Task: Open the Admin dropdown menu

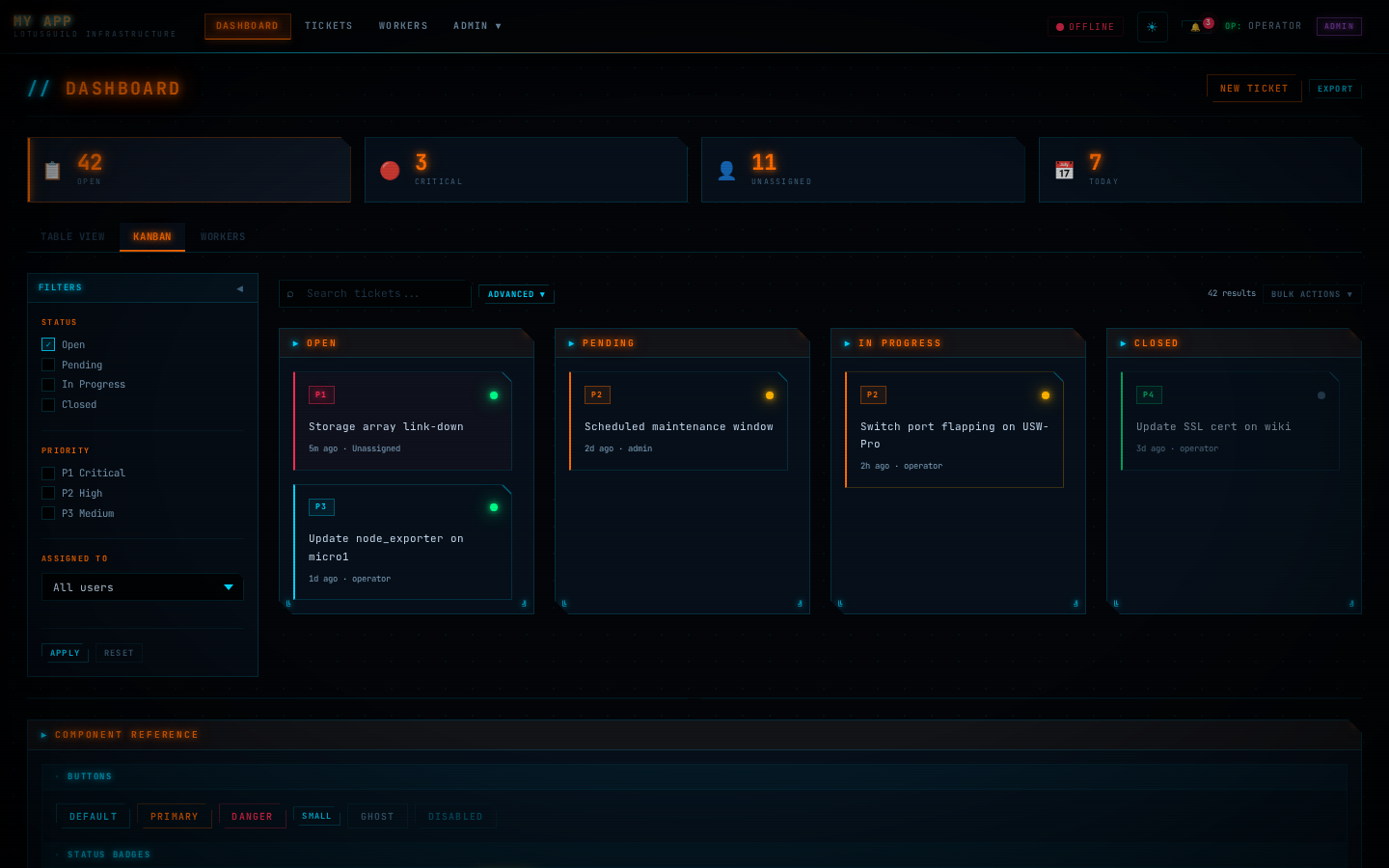Action: click(x=477, y=26)
